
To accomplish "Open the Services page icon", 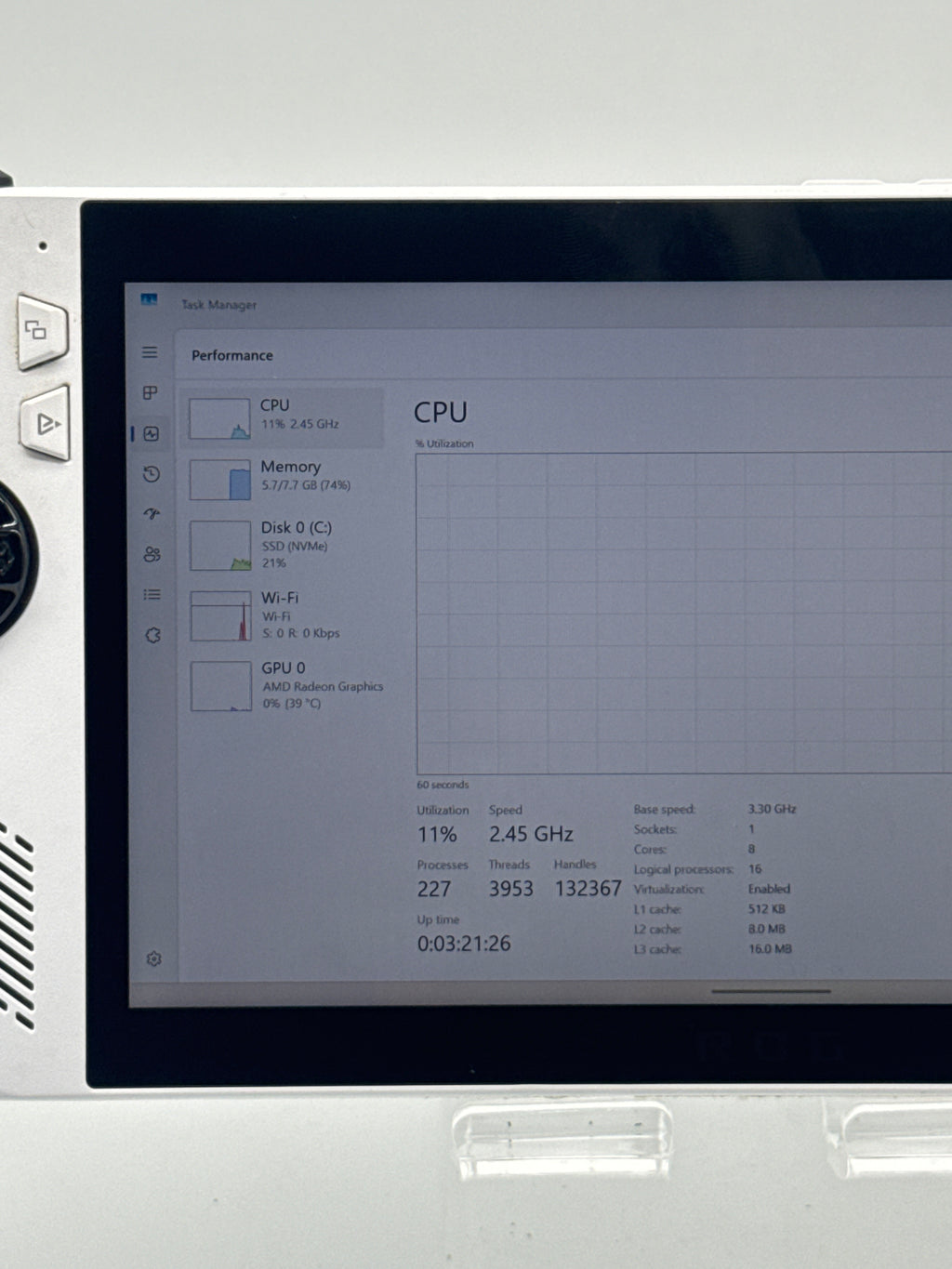I will (x=153, y=635).
